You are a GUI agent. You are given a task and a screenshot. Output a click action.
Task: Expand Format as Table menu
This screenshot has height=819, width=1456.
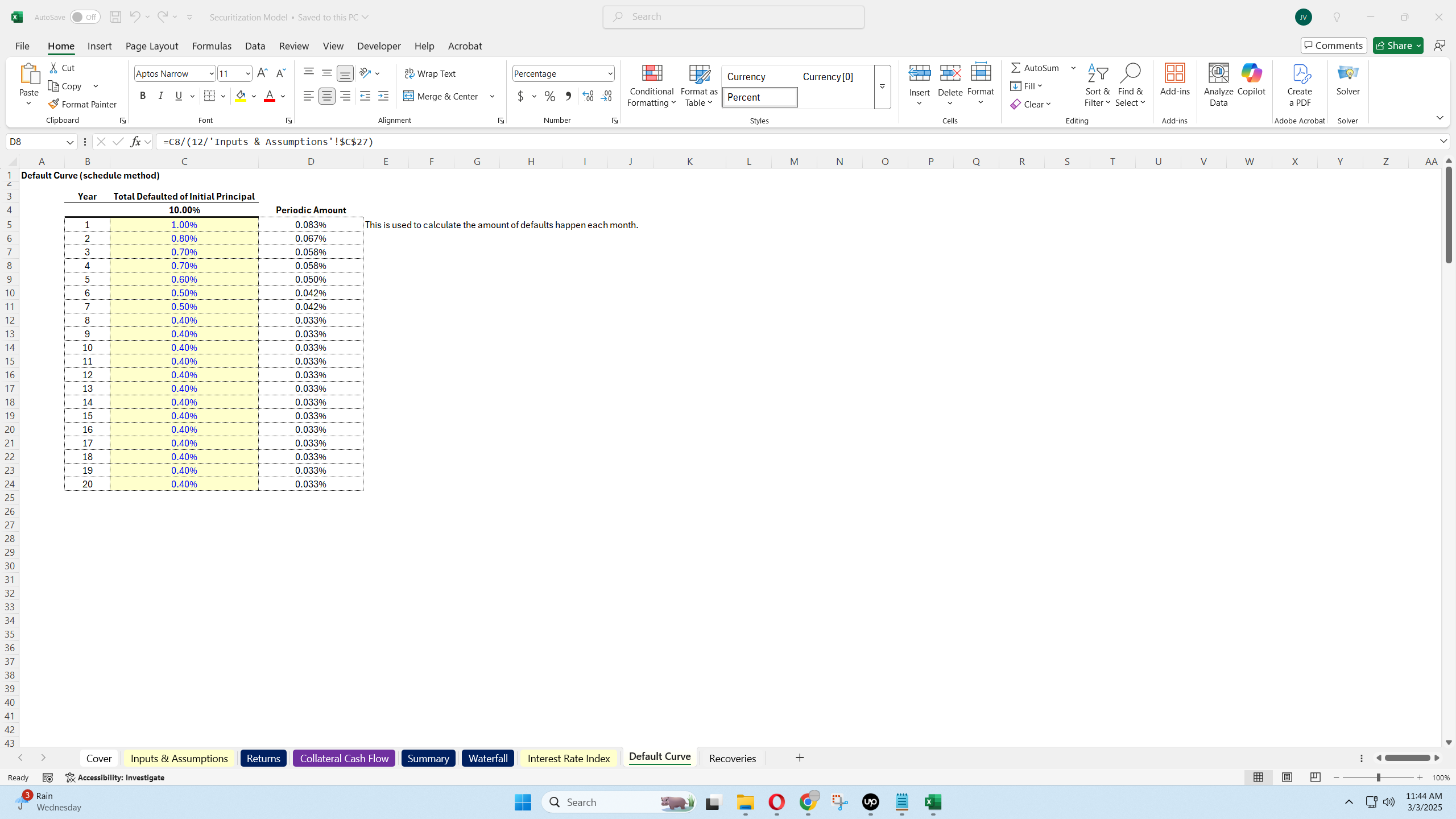click(699, 85)
